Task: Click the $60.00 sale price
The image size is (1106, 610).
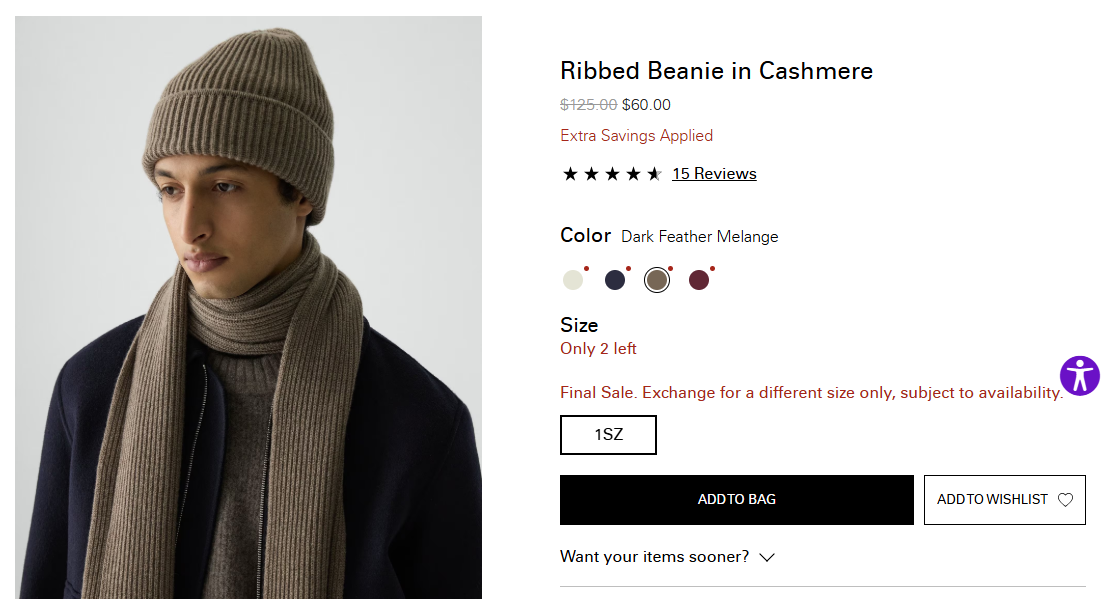Action: click(x=646, y=105)
